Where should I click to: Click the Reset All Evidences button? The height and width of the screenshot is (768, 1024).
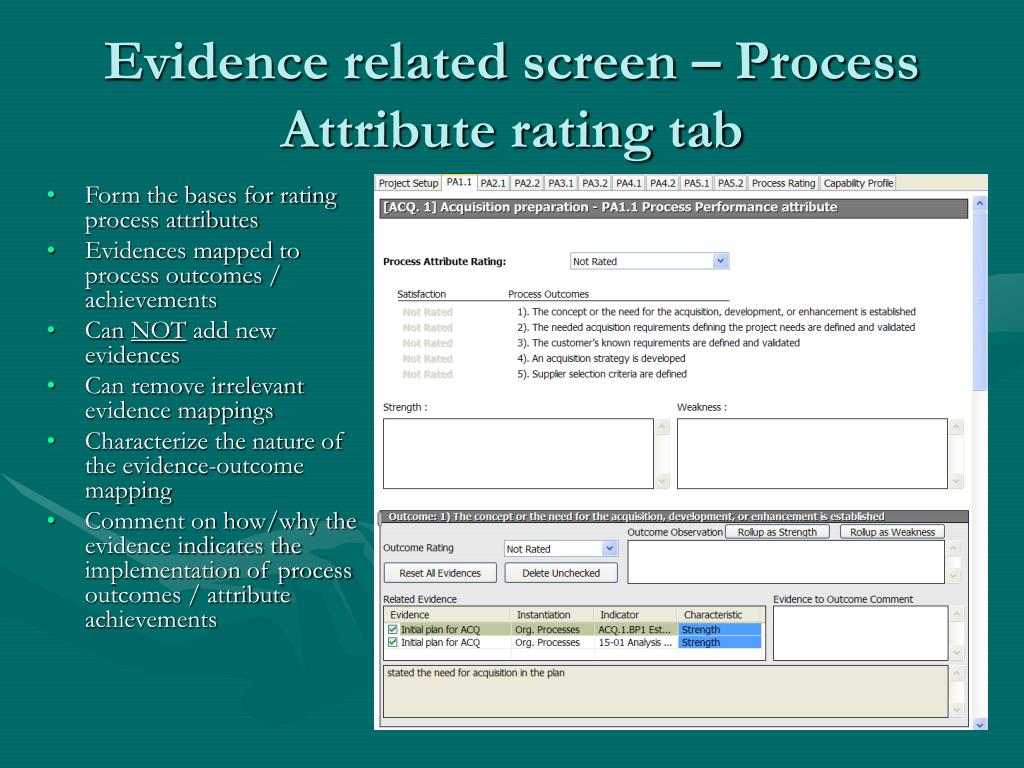coord(440,573)
